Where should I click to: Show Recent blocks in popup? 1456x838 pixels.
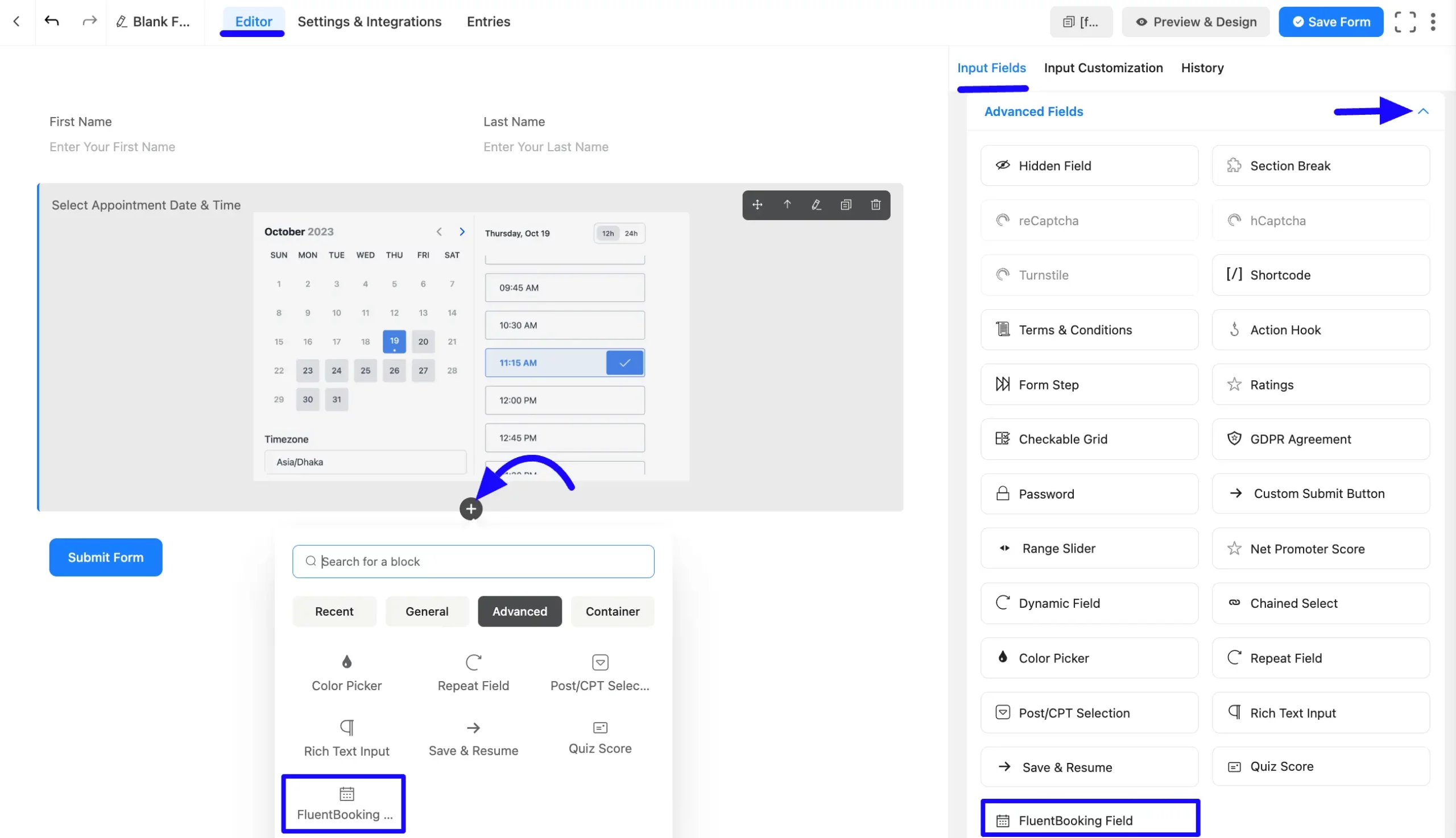[x=334, y=611]
